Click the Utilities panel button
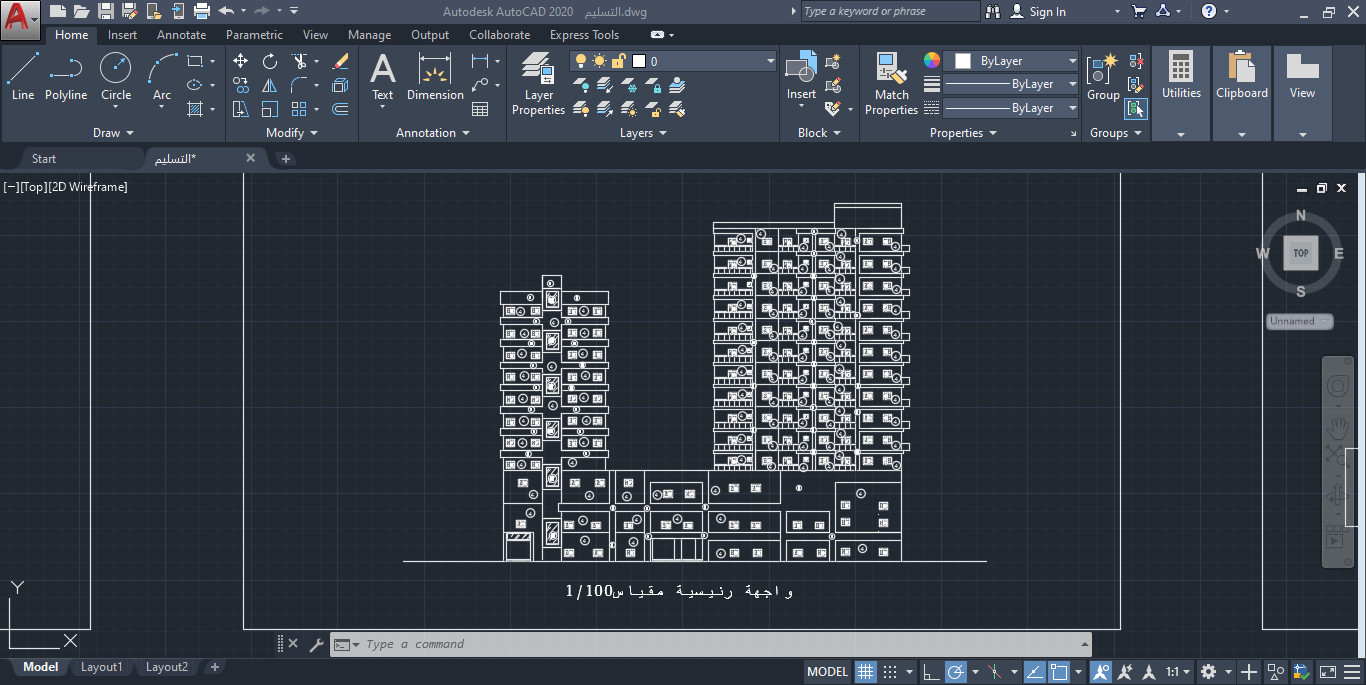Screen dimensions: 1366x685 [x=1181, y=80]
